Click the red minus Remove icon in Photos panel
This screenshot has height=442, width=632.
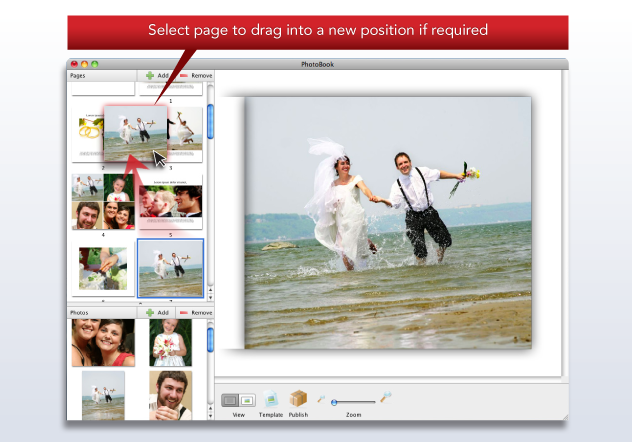tap(183, 312)
